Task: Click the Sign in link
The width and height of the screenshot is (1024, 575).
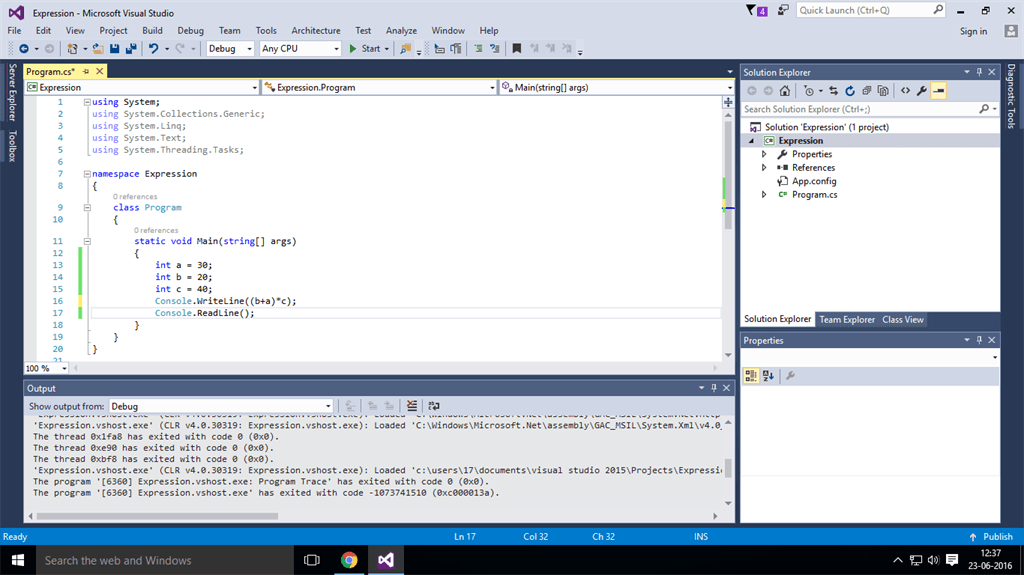Action: pos(973,31)
